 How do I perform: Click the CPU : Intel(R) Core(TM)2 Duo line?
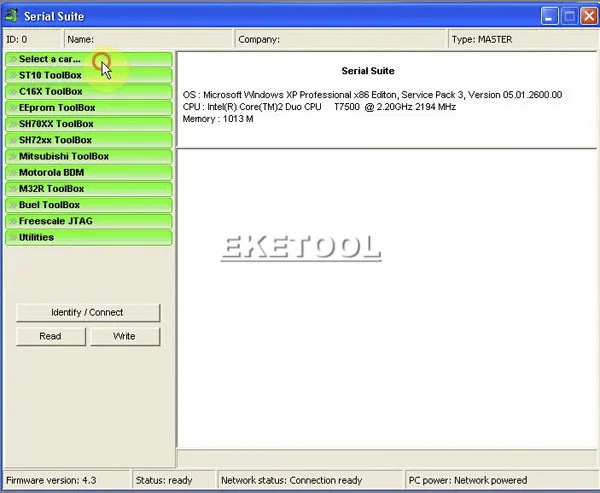319,107
